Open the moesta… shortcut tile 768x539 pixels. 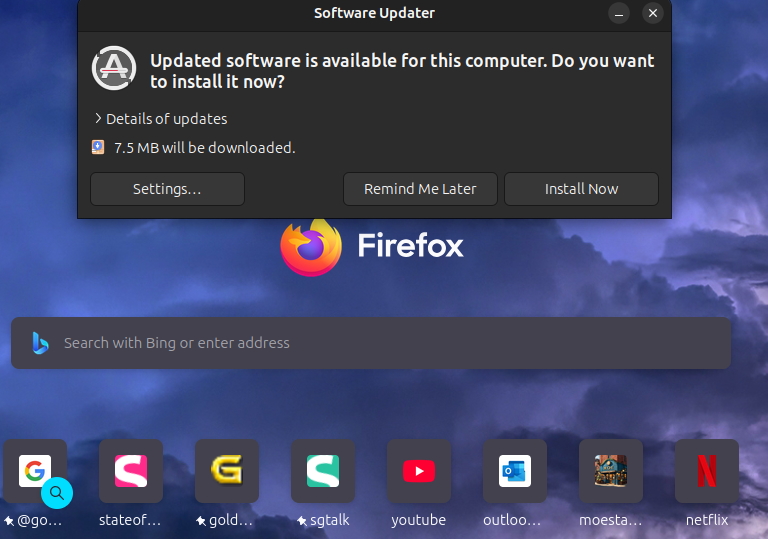pyautogui.click(x=611, y=471)
